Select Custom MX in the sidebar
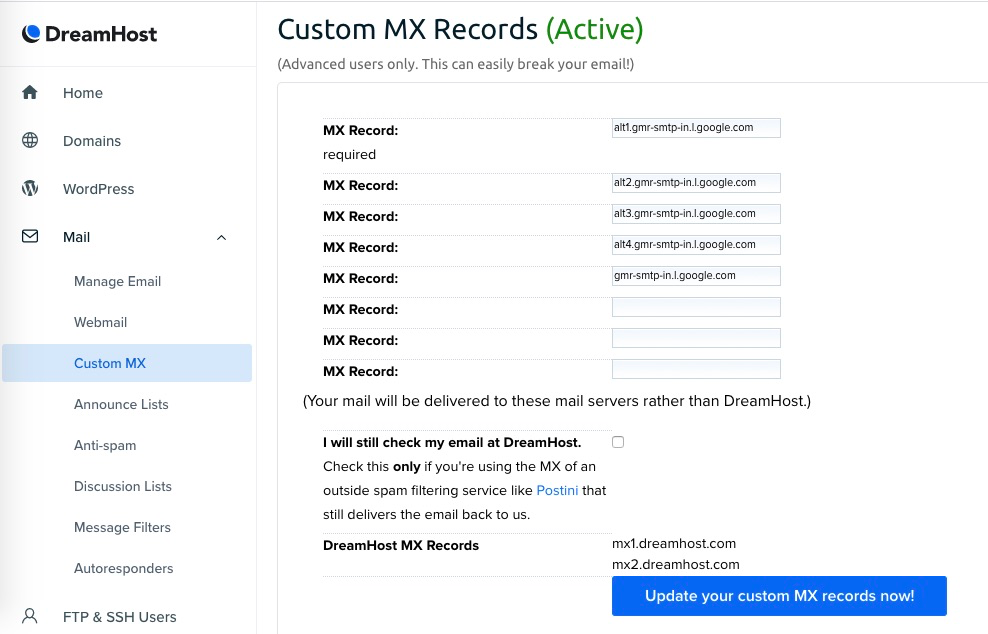 (127, 363)
